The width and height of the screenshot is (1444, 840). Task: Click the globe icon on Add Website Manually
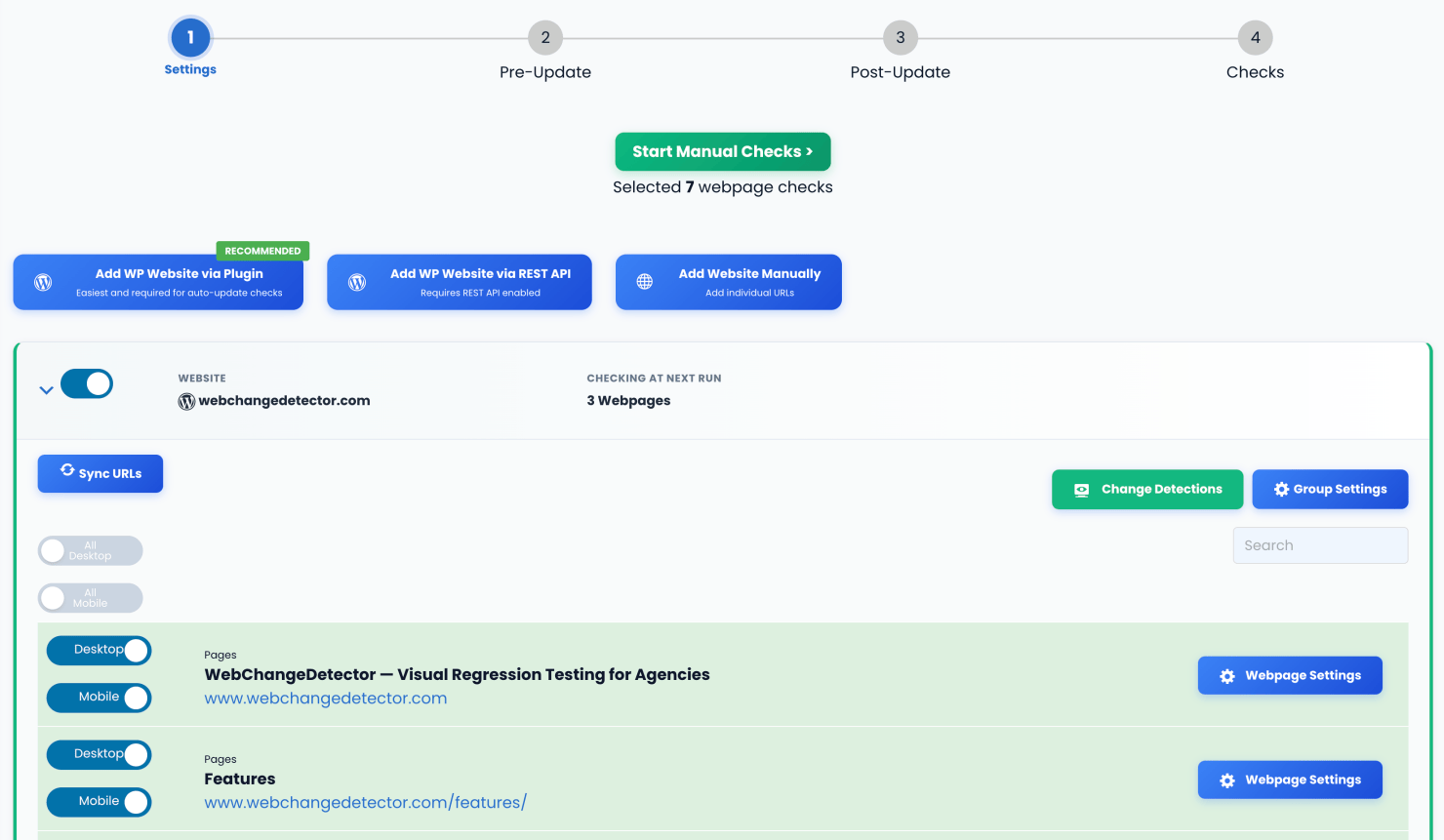click(644, 282)
